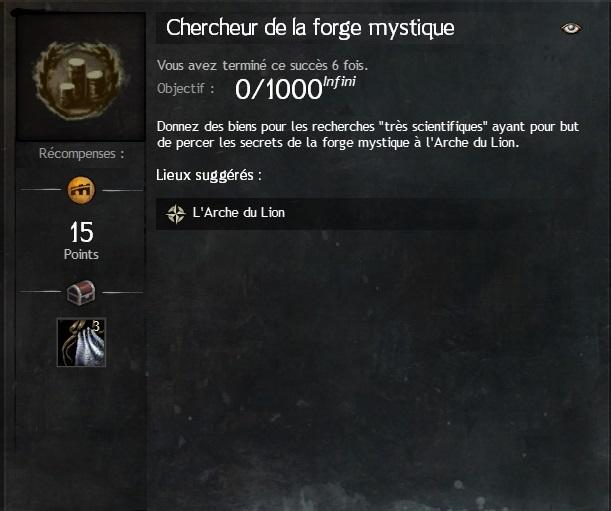Click the Infini superscript label
This screenshot has width=611, height=511.
[x=339, y=82]
